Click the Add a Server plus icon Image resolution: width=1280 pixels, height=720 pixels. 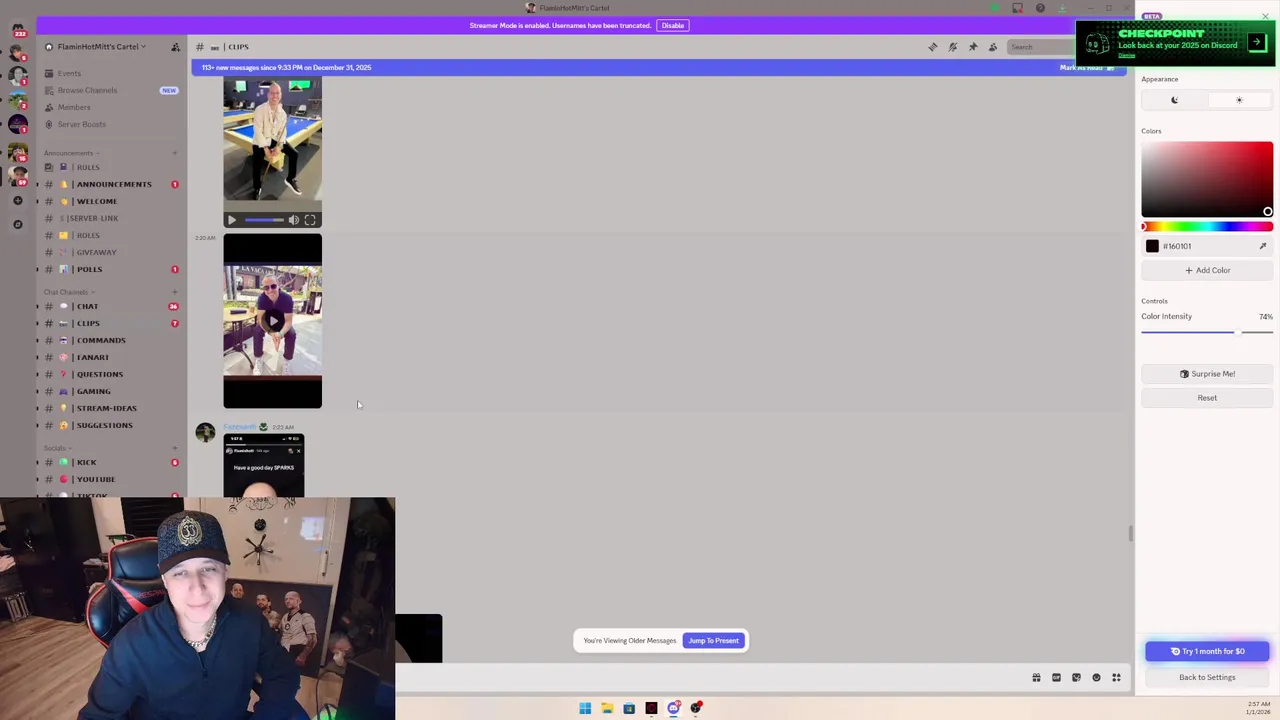click(x=17, y=201)
